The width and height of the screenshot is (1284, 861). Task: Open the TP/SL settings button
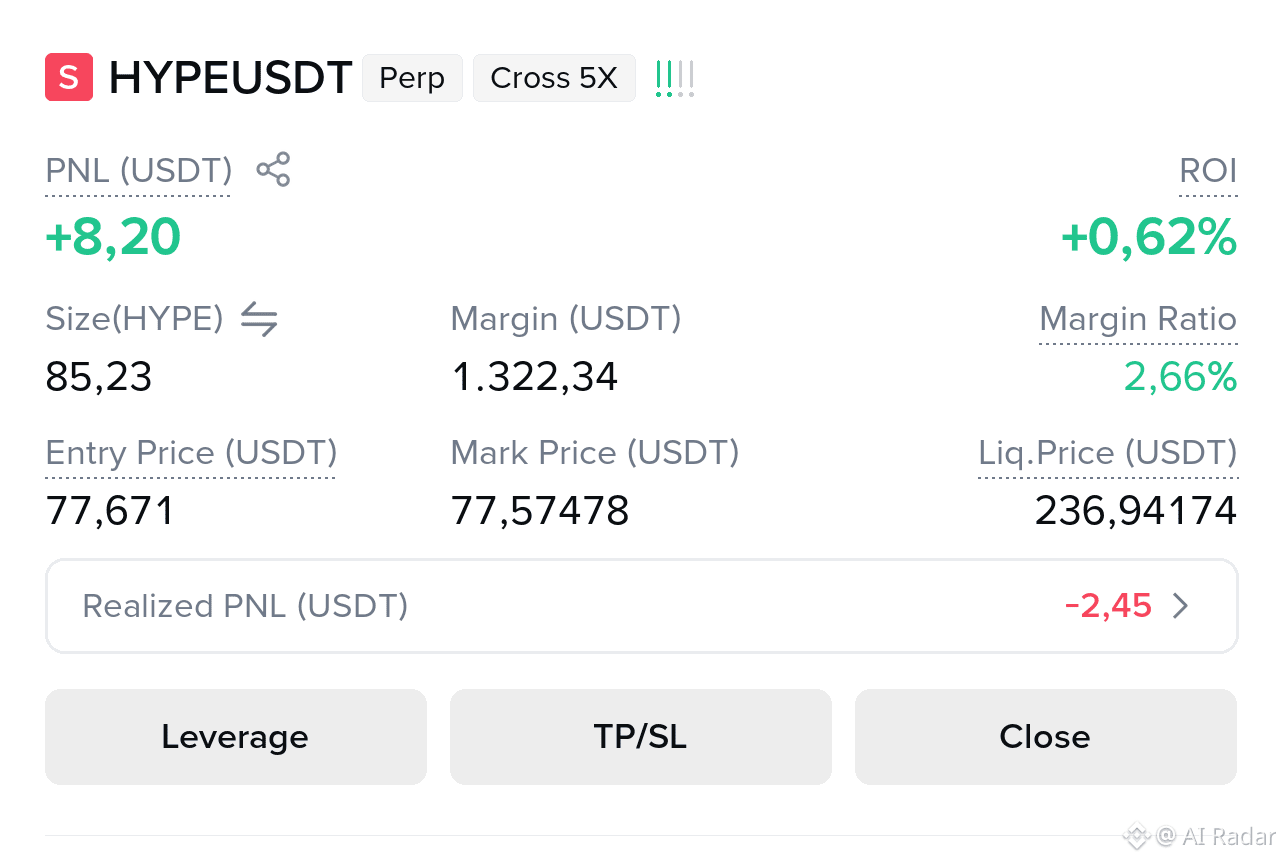click(641, 737)
